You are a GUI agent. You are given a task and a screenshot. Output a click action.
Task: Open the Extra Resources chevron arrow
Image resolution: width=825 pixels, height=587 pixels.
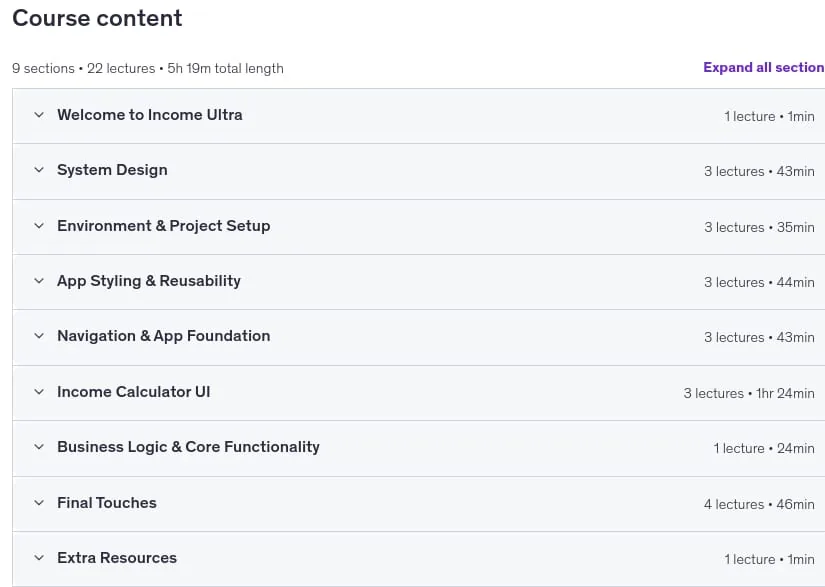coord(39,558)
